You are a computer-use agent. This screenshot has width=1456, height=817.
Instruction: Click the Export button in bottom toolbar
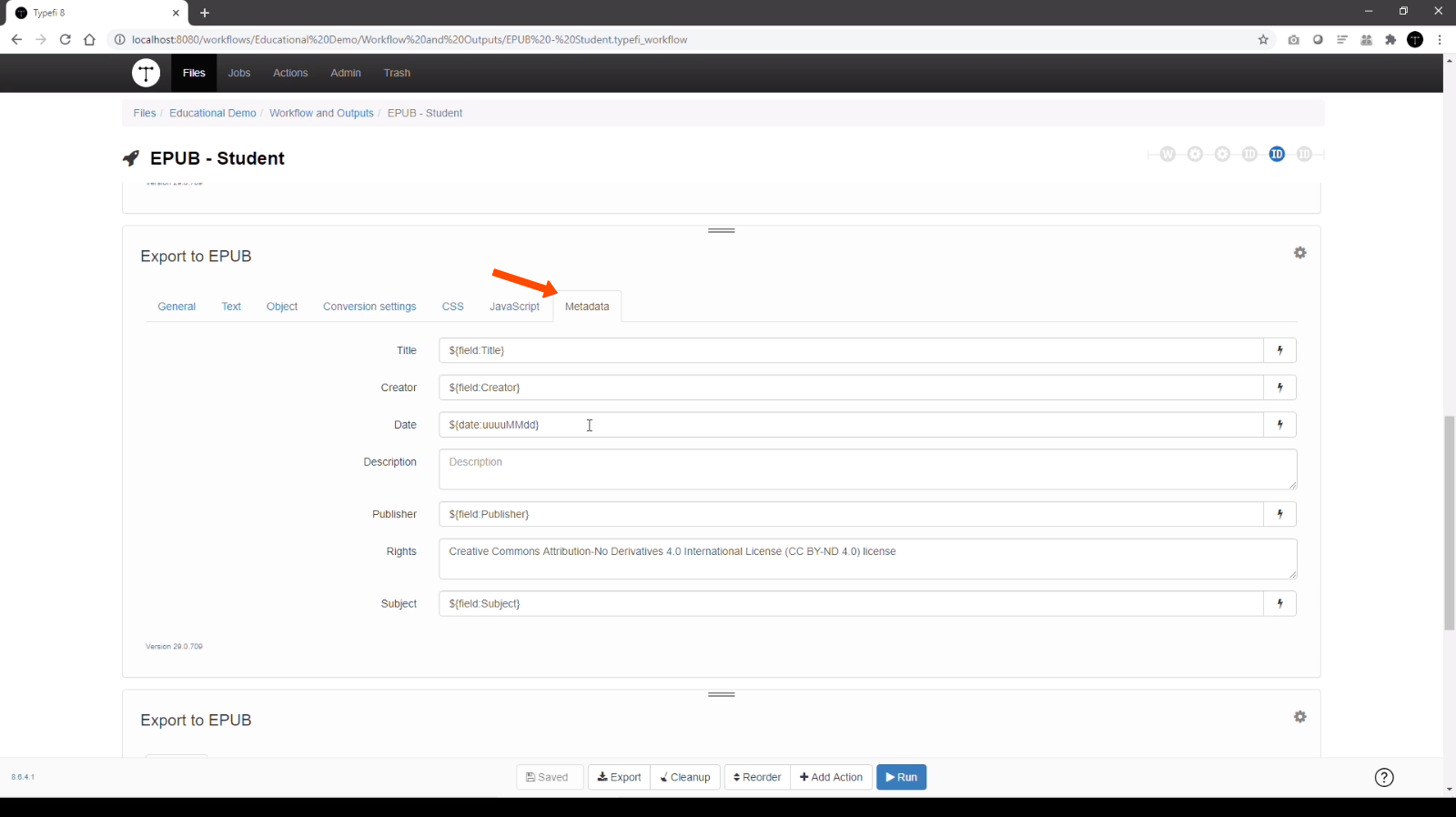click(x=620, y=777)
